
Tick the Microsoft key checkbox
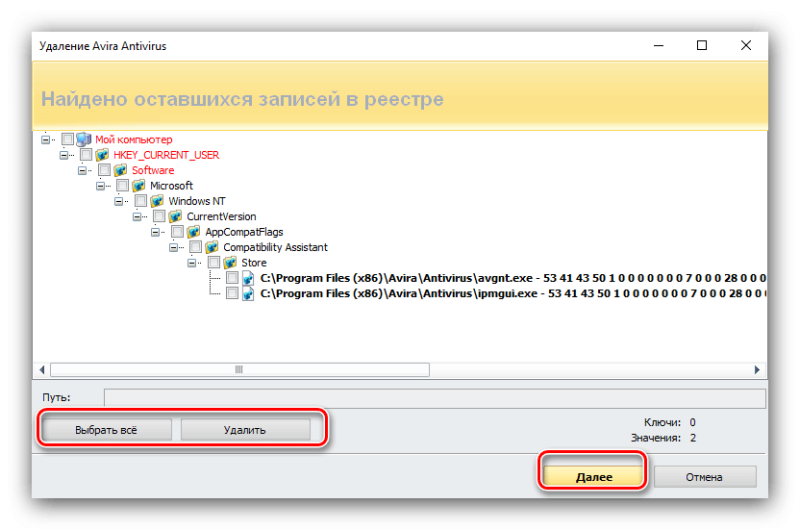(x=122, y=185)
